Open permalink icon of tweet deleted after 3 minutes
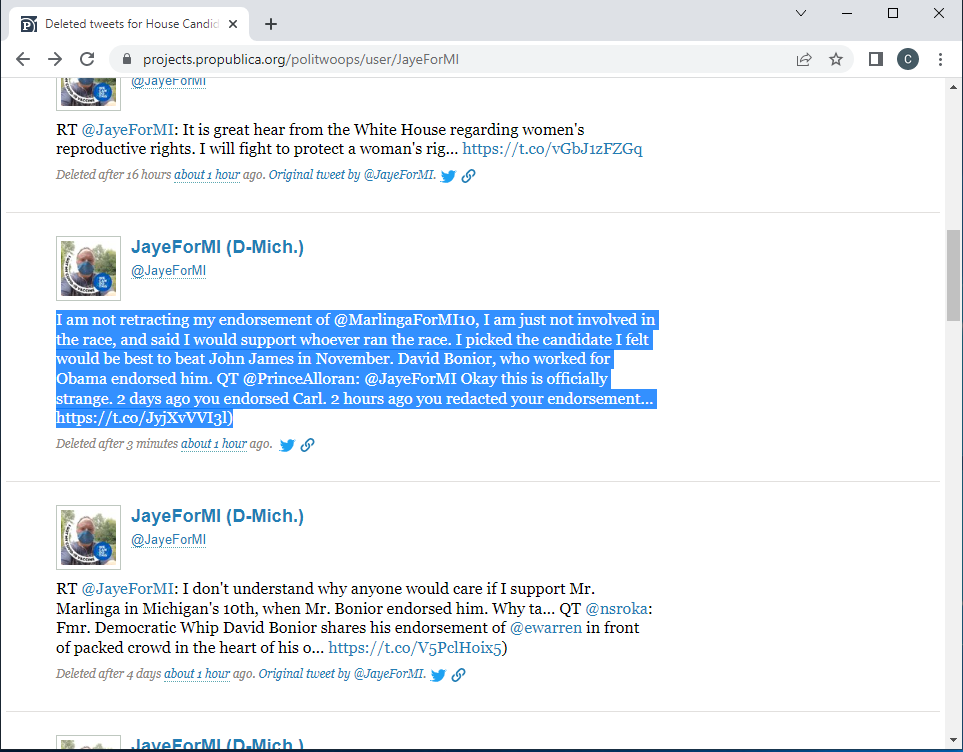 tap(307, 445)
